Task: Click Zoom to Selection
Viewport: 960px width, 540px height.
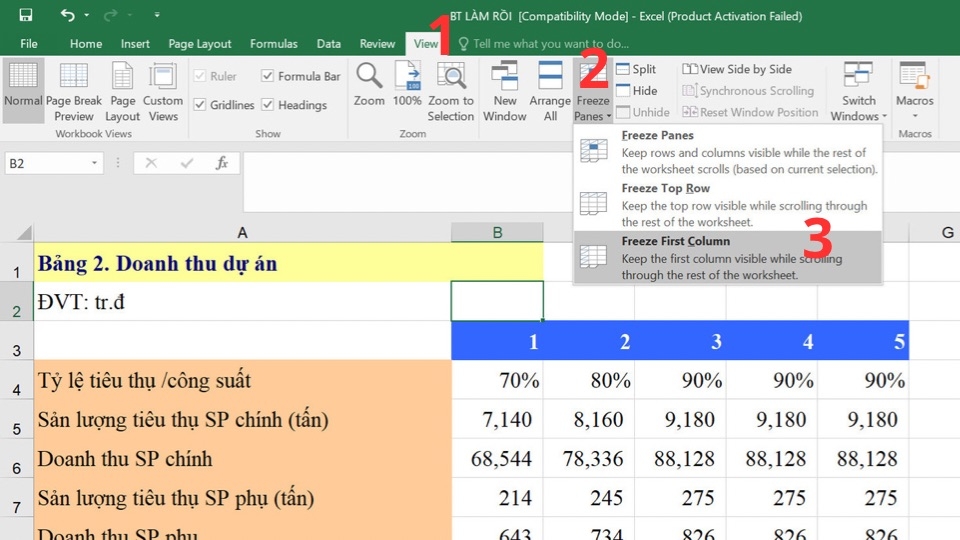Action: 451,92
